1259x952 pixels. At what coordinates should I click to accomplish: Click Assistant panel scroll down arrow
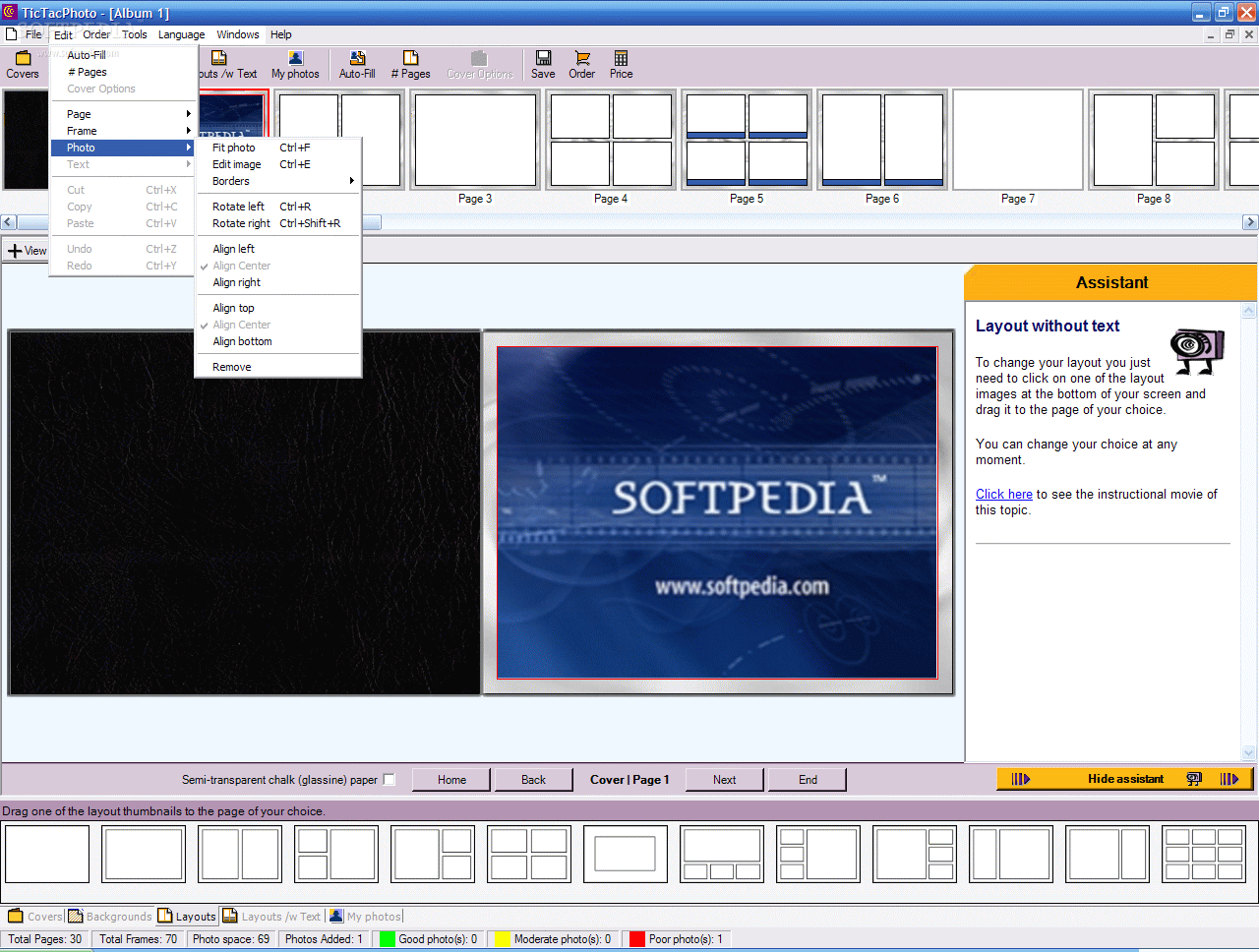click(x=1249, y=753)
